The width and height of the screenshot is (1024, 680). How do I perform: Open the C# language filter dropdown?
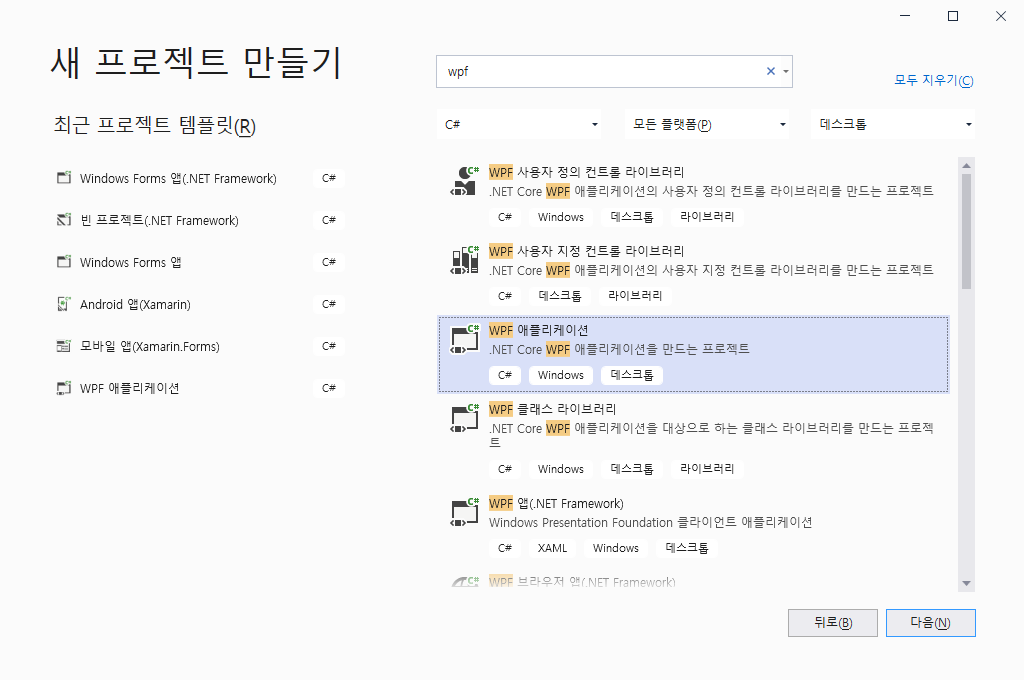coord(519,124)
